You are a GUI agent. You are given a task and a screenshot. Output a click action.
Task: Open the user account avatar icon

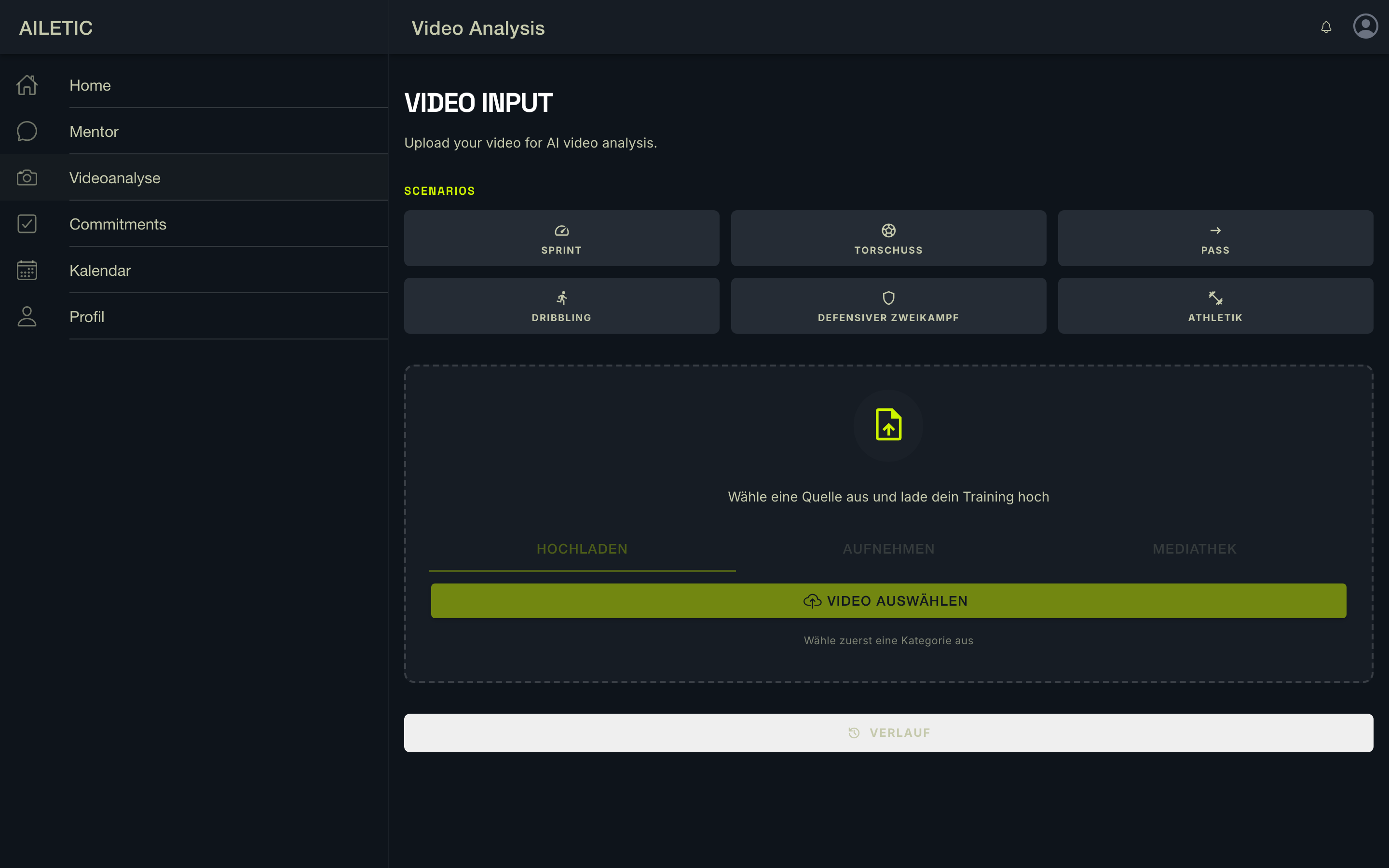(1365, 27)
